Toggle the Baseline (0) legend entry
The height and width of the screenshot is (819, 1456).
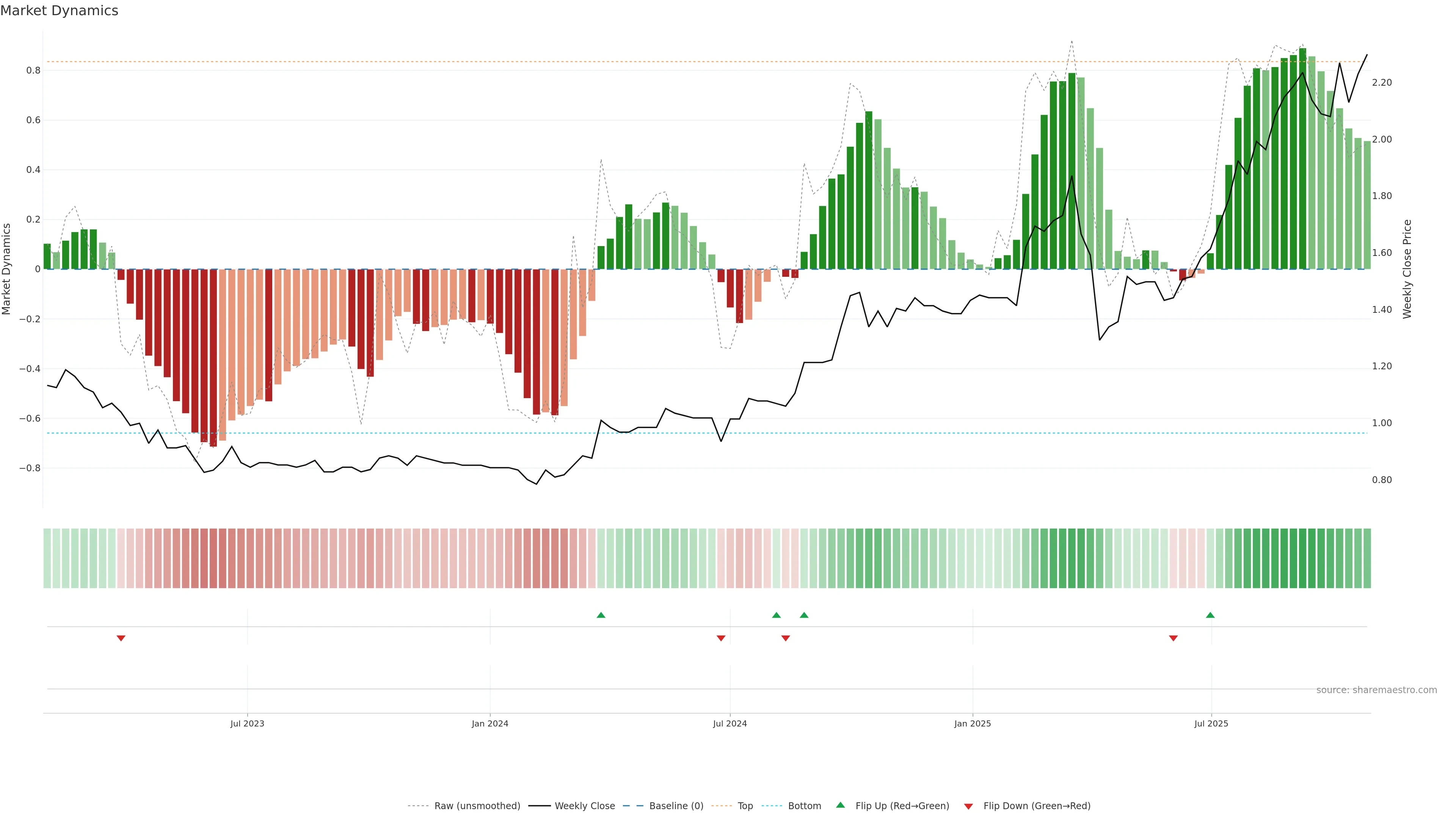pyautogui.click(x=676, y=806)
